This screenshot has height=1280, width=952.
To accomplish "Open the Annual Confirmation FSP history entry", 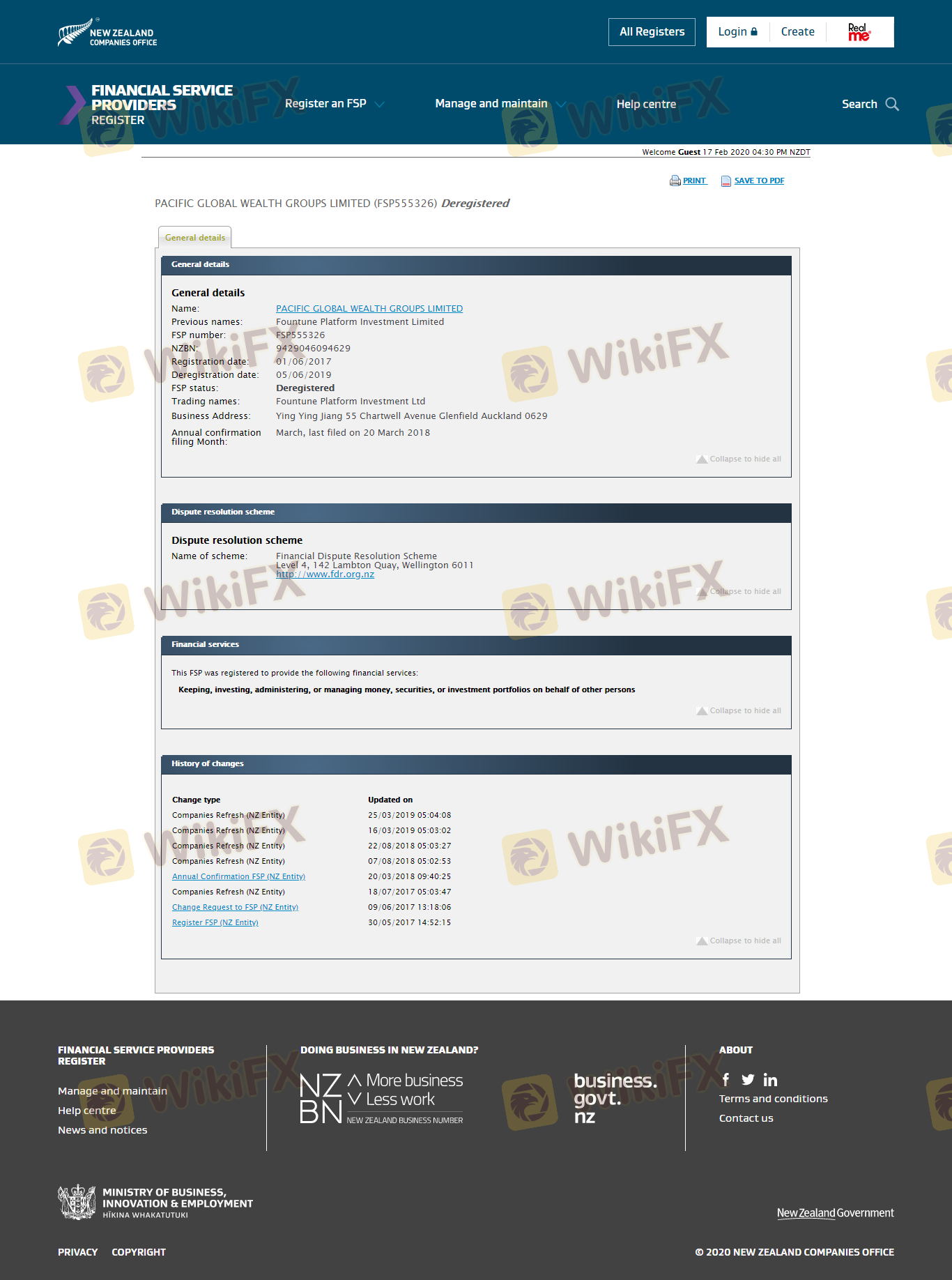I will coord(238,877).
